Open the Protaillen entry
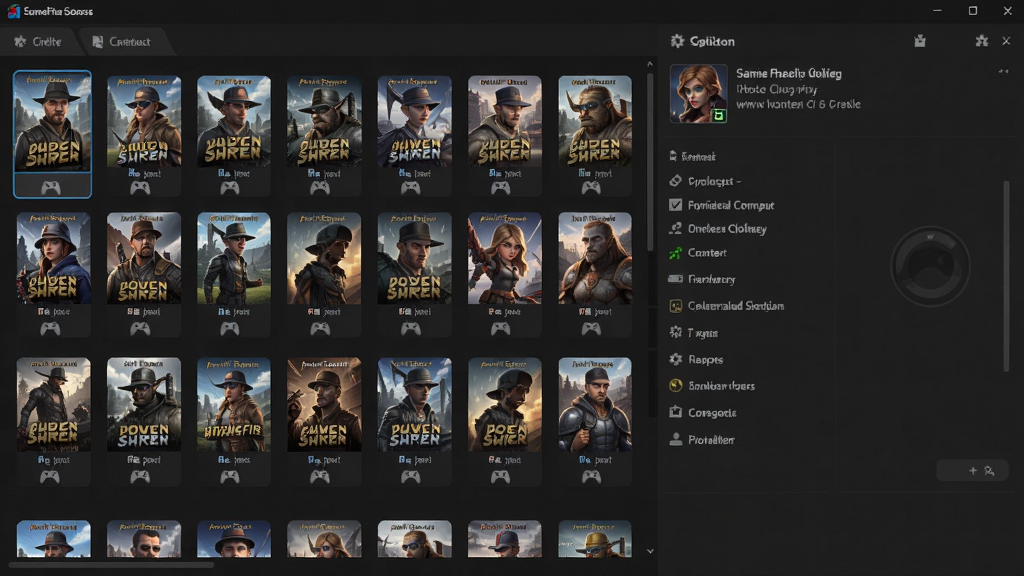 point(711,440)
